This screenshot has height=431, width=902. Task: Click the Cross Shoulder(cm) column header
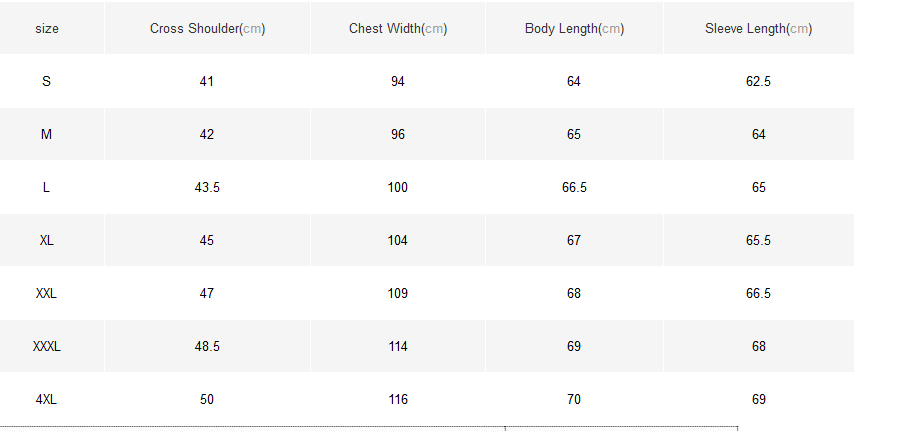[207, 29]
